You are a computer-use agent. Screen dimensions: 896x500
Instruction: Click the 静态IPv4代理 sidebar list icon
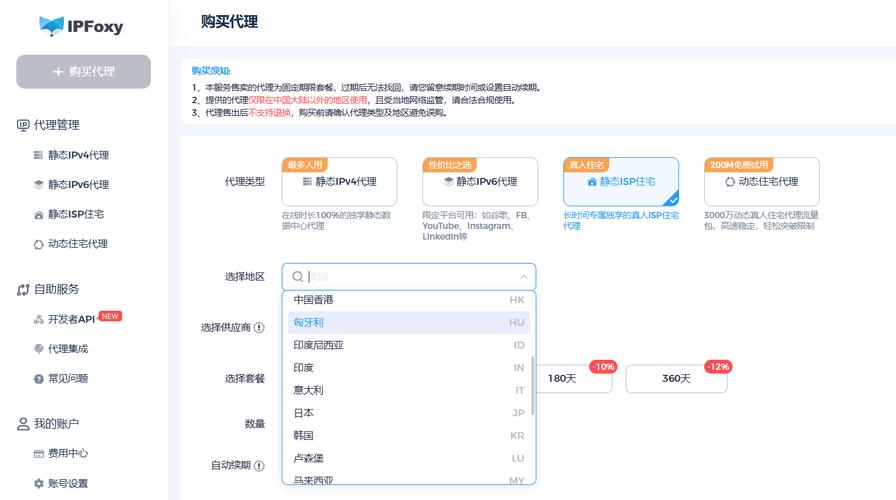[38, 155]
